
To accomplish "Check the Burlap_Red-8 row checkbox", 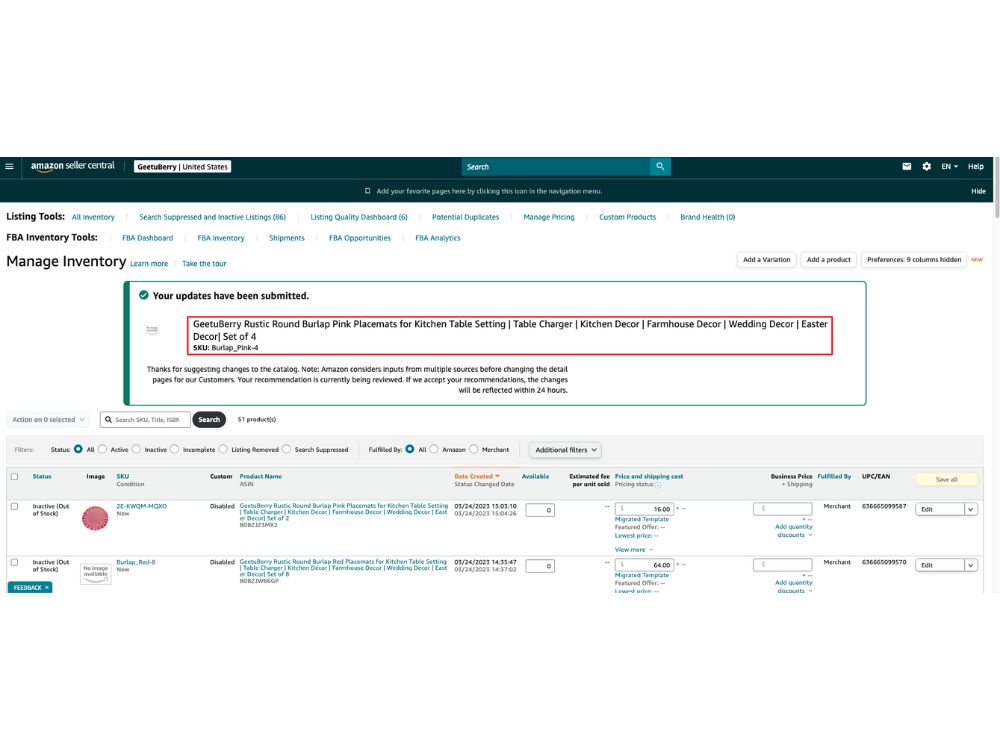I will coord(15,562).
